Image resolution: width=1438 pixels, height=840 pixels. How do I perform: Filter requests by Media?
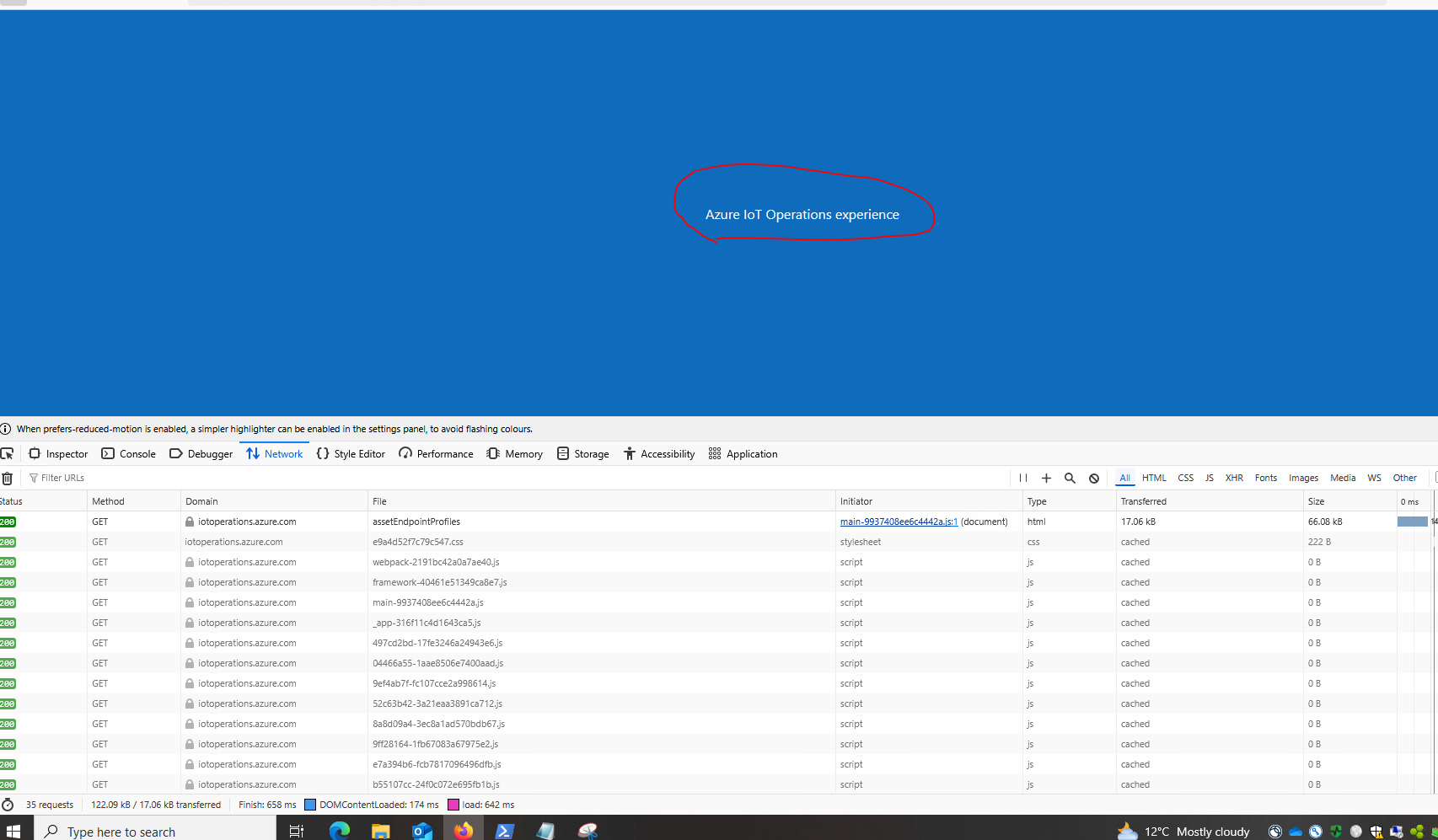[x=1343, y=478]
